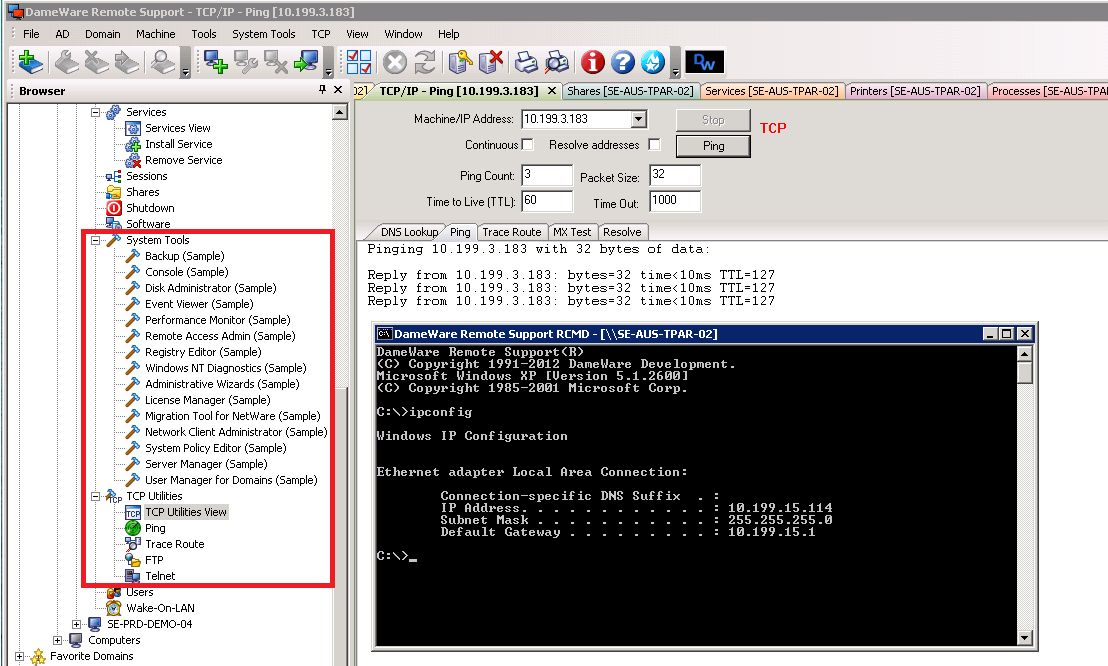Select Remove Service in the tree
Image resolution: width=1108 pixels, height=666 pixels.
[184, 160]
